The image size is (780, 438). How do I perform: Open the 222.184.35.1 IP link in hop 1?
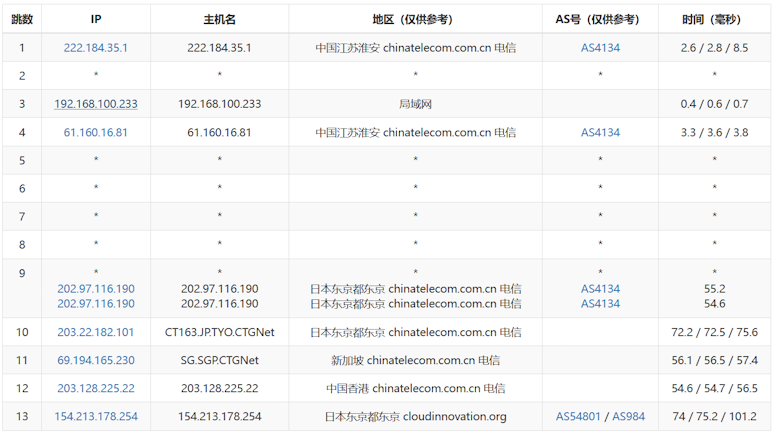(96, 48)
